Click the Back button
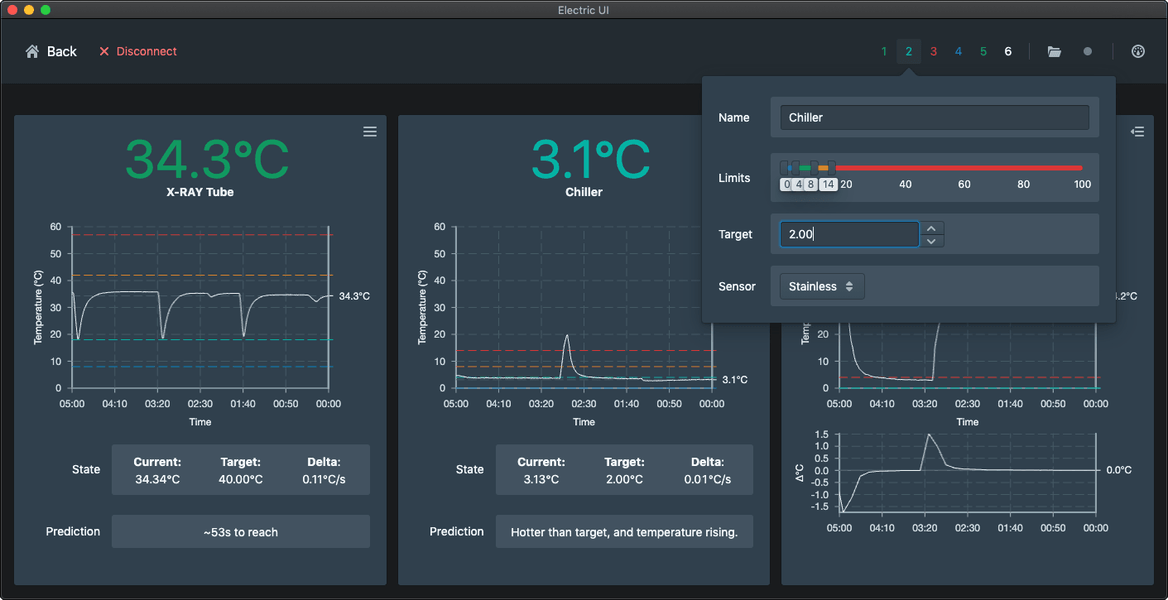This screenshot has height=600, width=1168. tap(50, 51)
